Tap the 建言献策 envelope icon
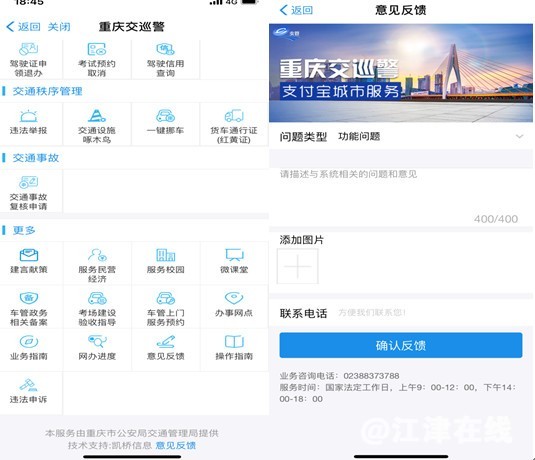The height and width of the screenshot is (460, 535). point(29,255)
